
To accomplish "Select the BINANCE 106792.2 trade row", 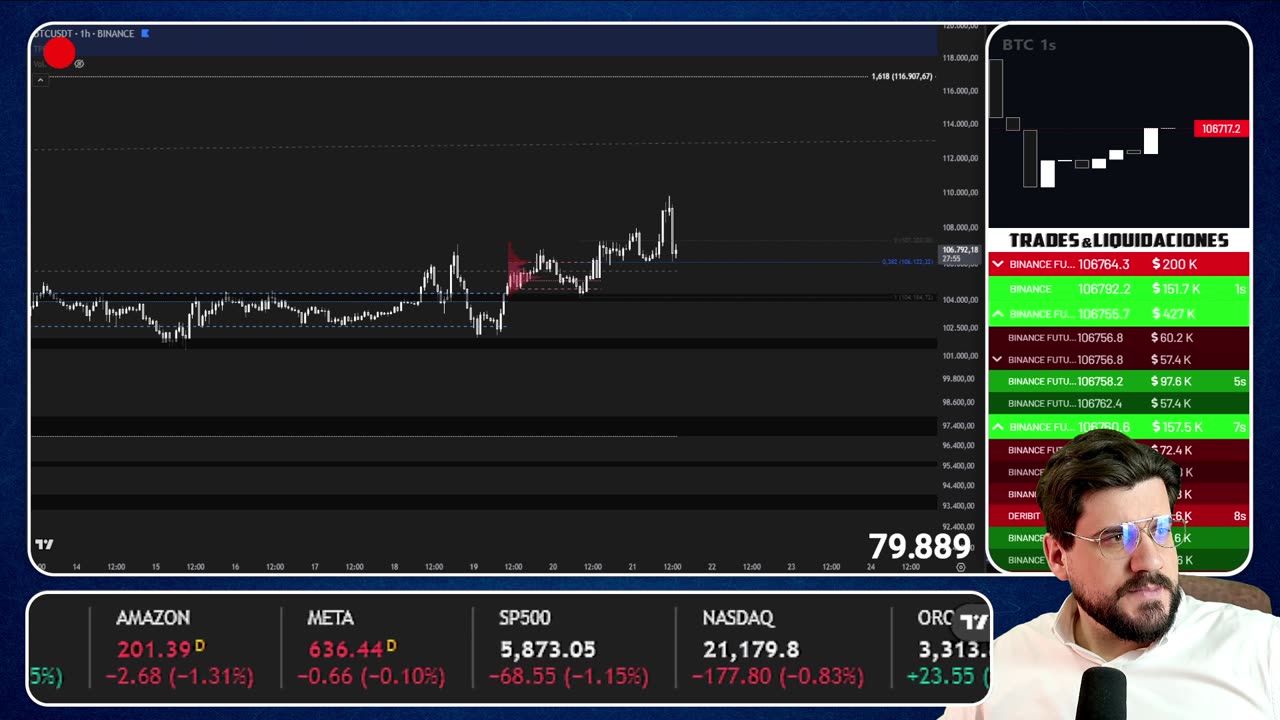I will [1118, 289].
